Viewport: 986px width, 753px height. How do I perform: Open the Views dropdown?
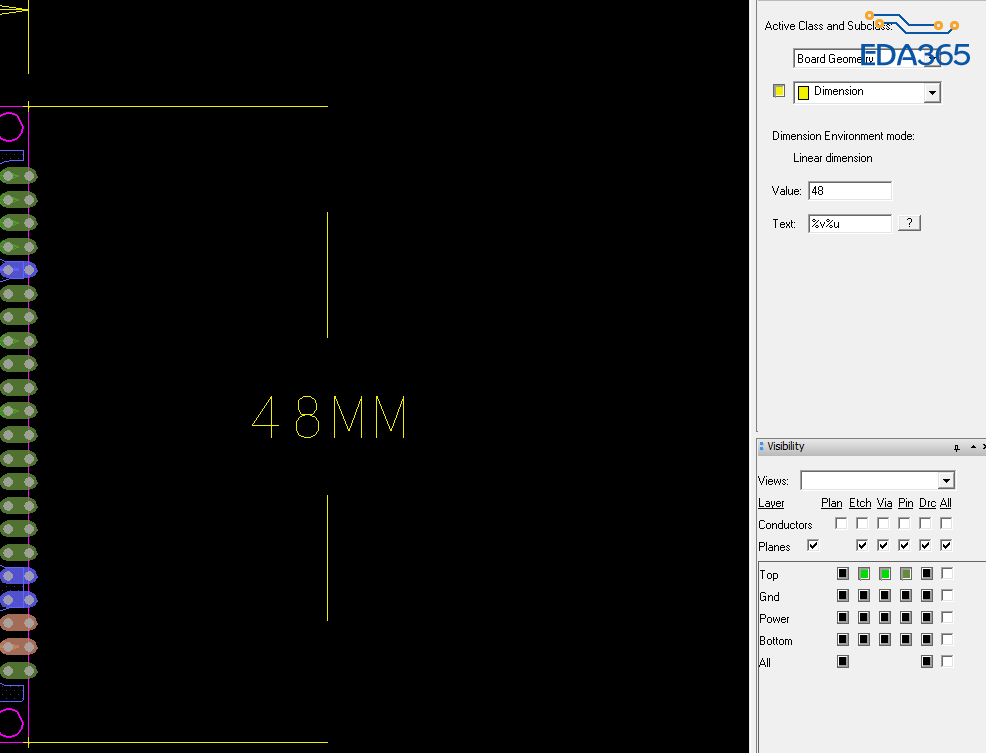pos(946,481)
